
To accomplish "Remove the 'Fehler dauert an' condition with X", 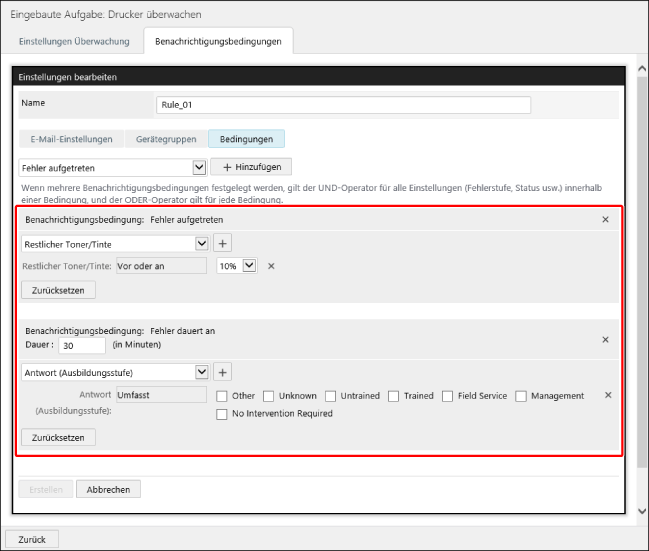I will point(605,340).
